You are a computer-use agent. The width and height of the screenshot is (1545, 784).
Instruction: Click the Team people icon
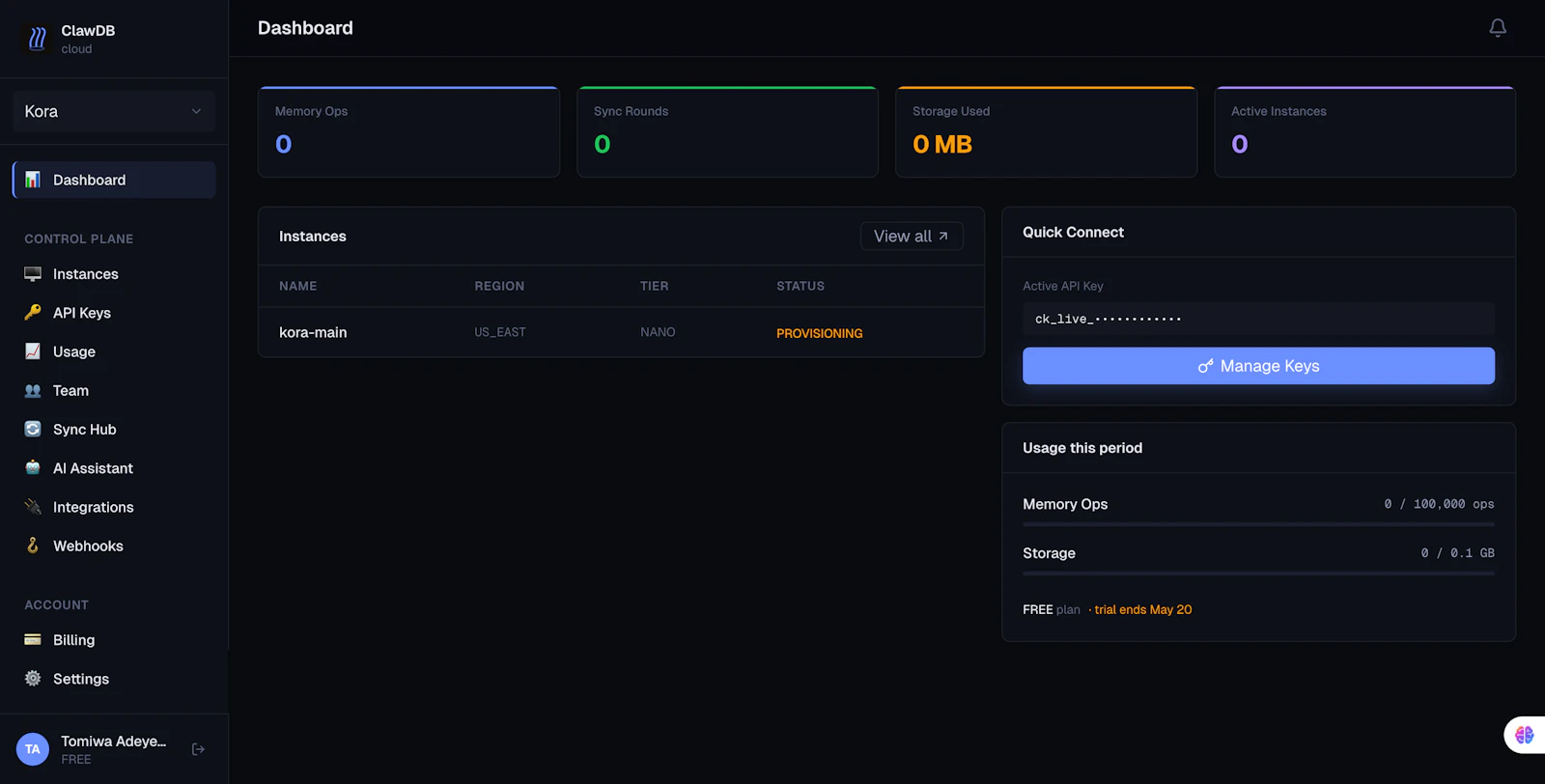(33, 390)
